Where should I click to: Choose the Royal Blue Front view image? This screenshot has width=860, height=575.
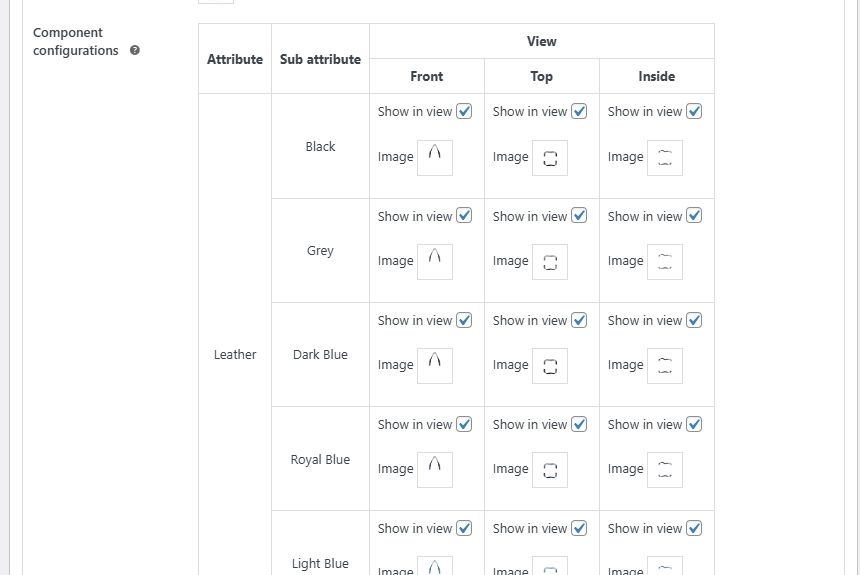435,469
